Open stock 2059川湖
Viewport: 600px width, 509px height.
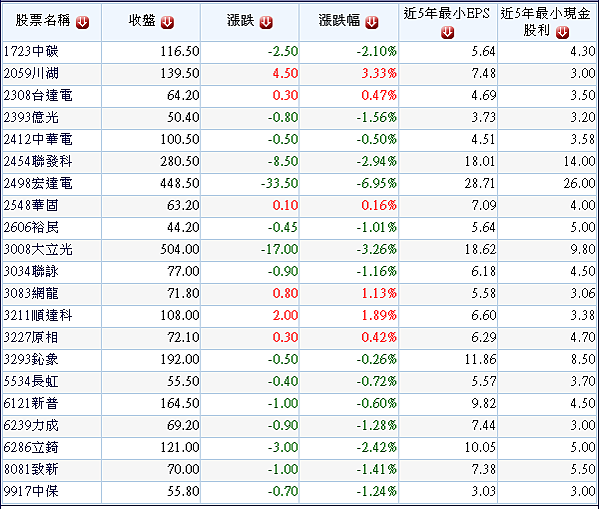pyautogui.click(x=31, y=73)
